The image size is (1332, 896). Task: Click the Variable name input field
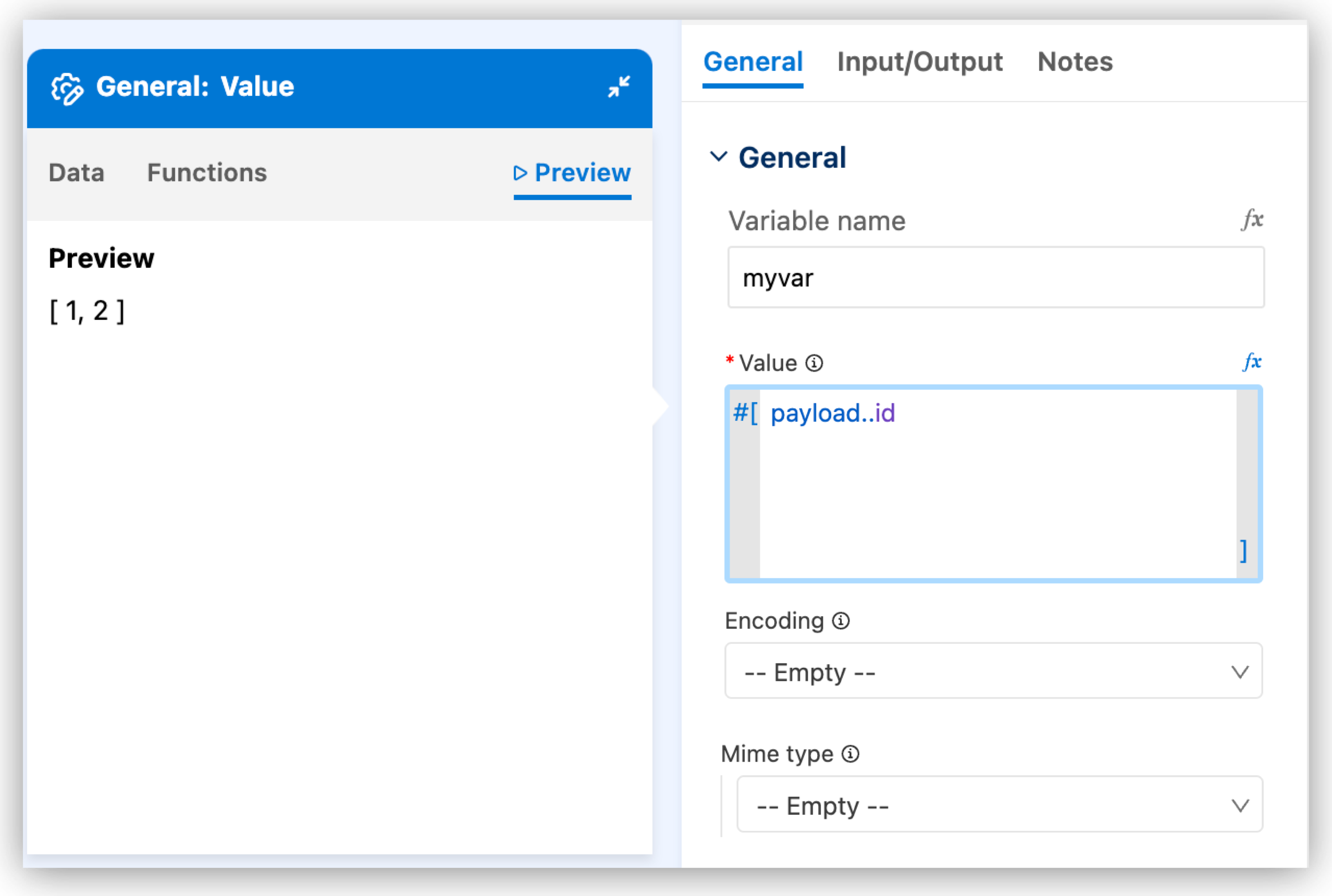[993, 278]
